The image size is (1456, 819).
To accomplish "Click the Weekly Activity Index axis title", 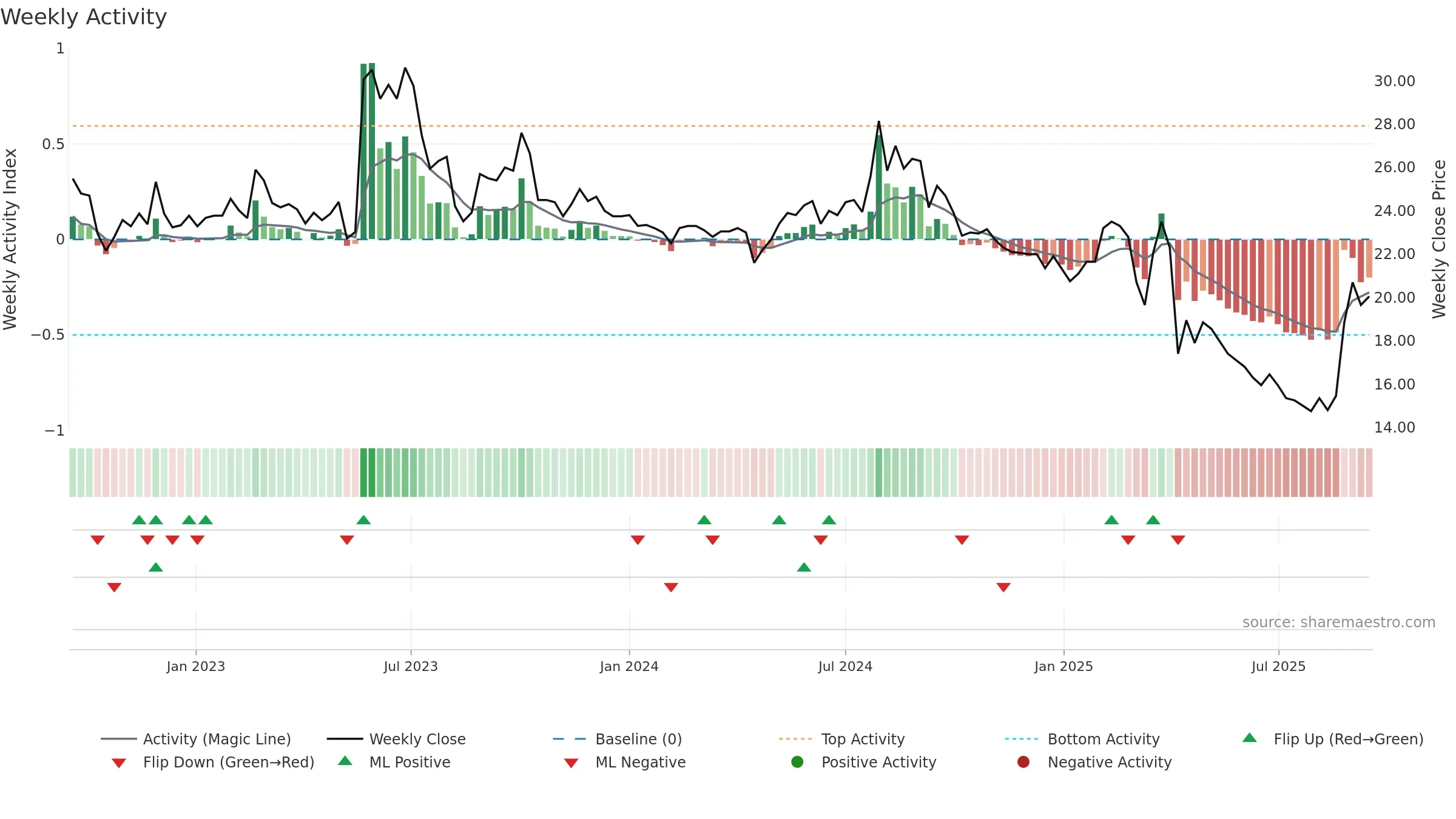I will point(10,239).
